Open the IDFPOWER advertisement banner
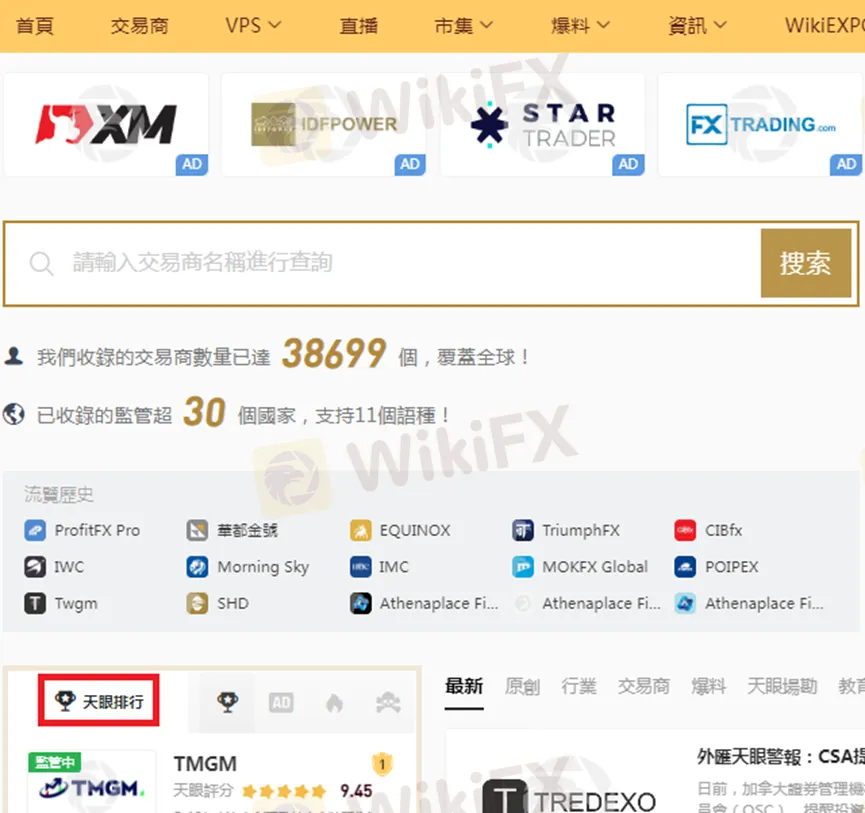The height and width of the screenshot is (813, 865). tap(324, 125)
